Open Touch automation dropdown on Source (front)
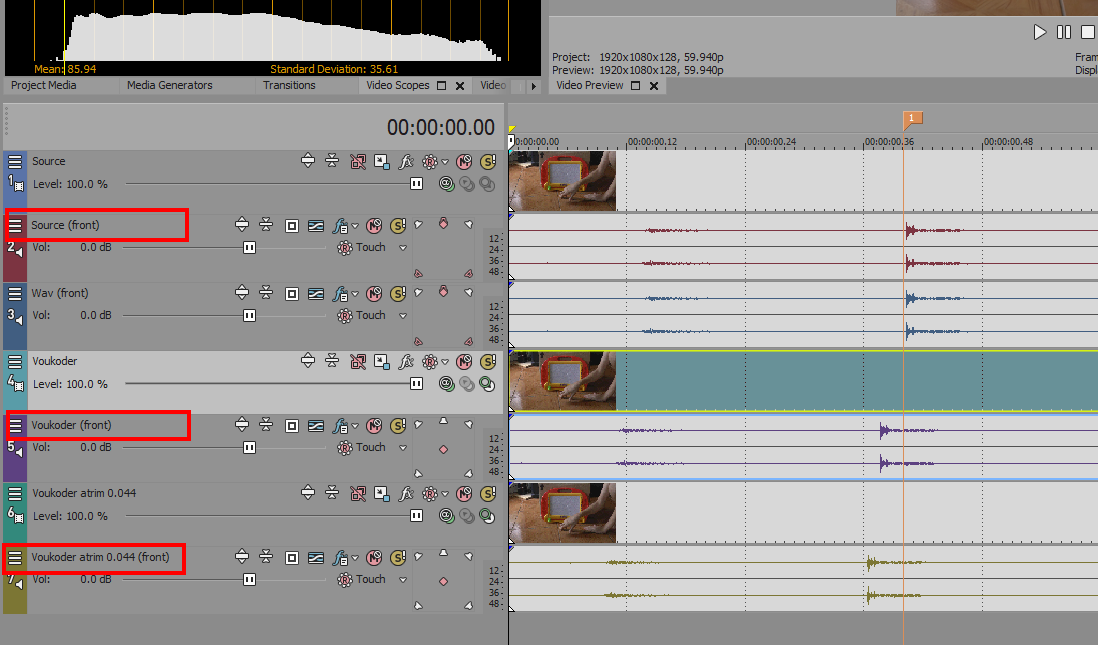1098x645 pixels. (x=403, y=248)
